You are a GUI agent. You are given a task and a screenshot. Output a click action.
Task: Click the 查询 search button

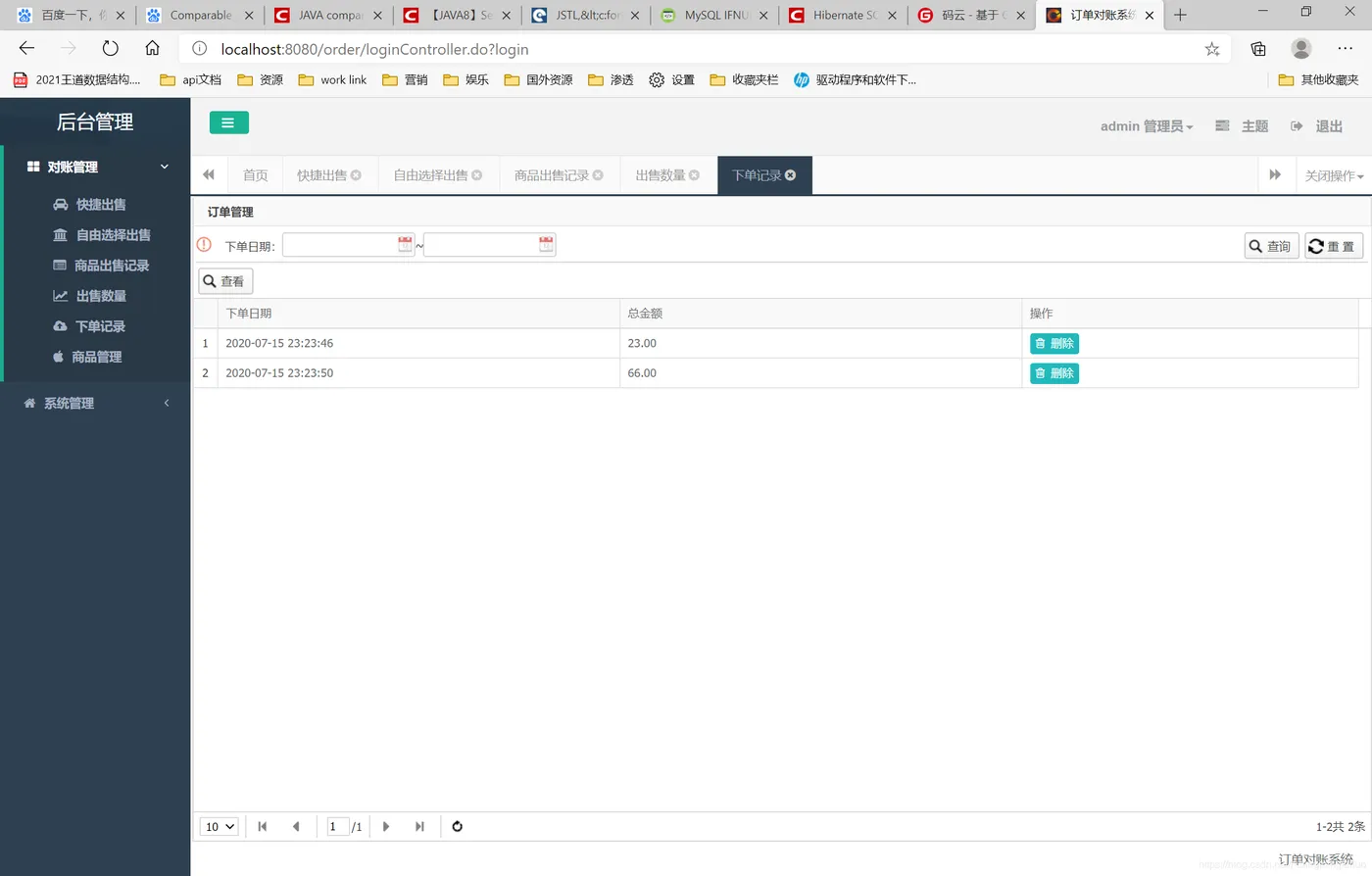click(1271, 246)
